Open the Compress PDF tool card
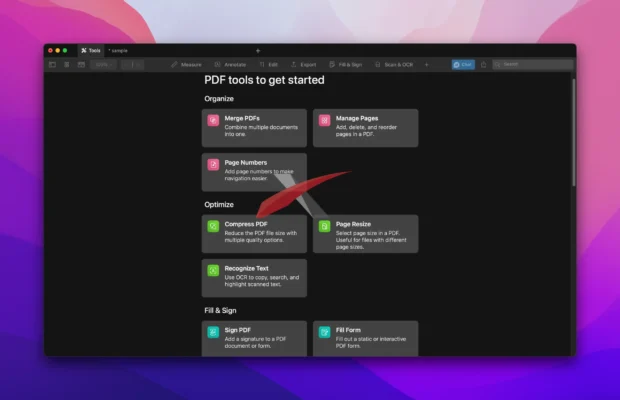The image size is (620, 400). pos(254,234)
